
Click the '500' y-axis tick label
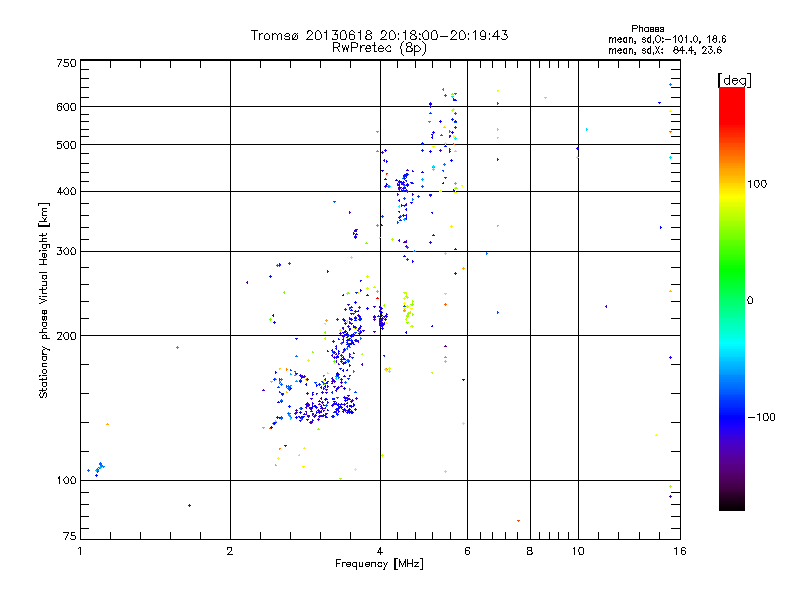tap(66, 145)
